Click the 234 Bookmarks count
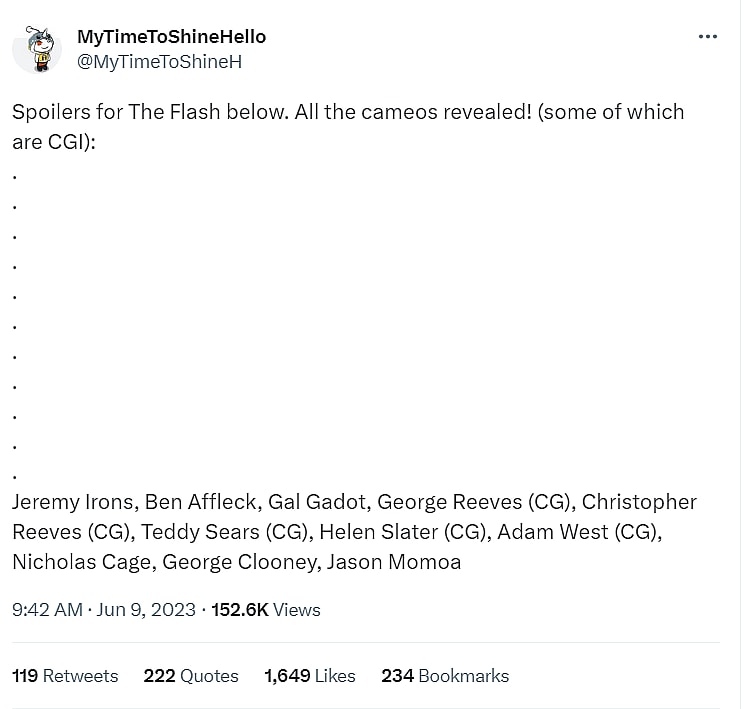The image size is (748, 709). click(445, 676)
